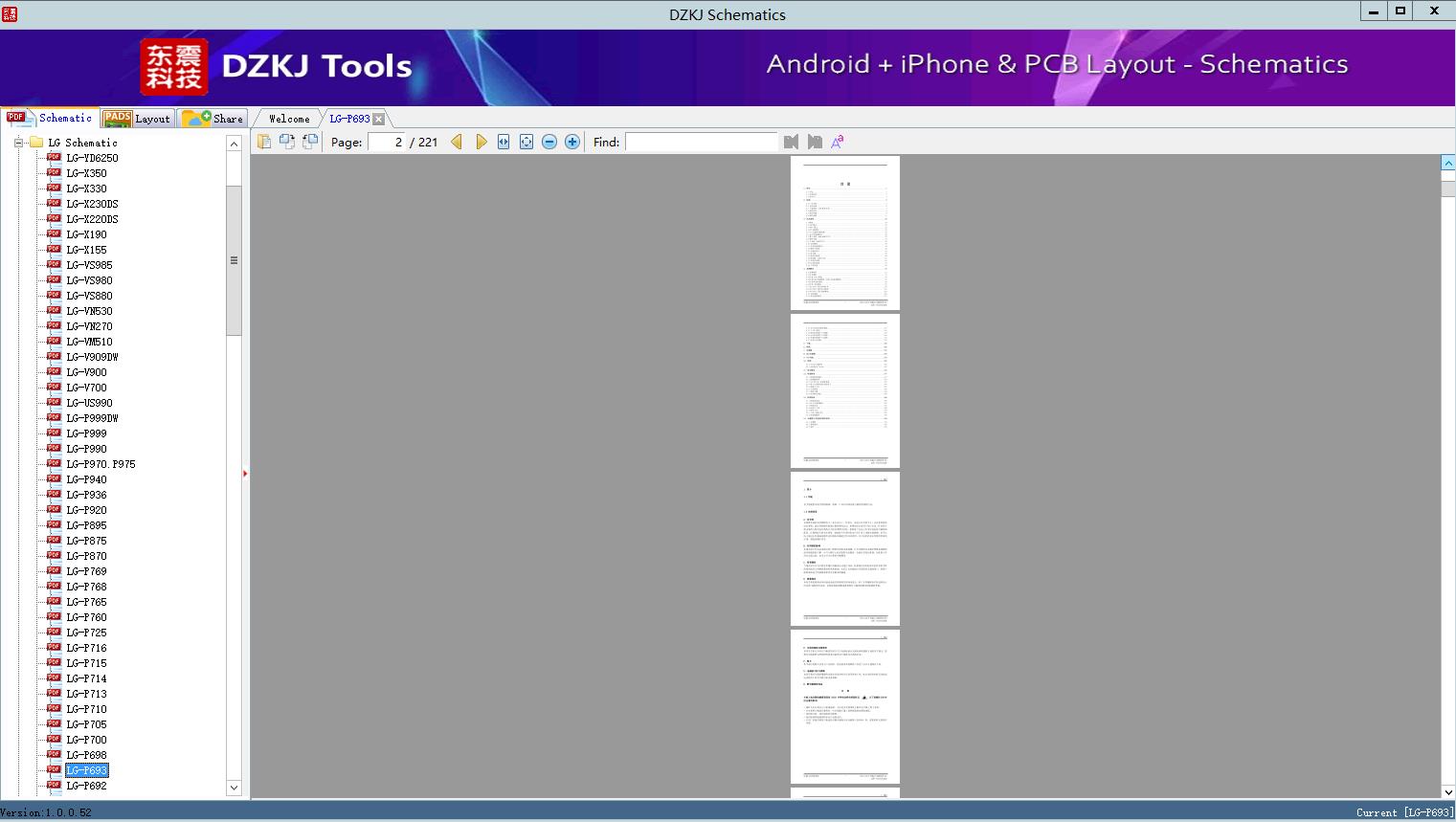Click the fit-to-width icon
Image resolution: width=1456 pixels, height=822 pixels.
(504, 142)
